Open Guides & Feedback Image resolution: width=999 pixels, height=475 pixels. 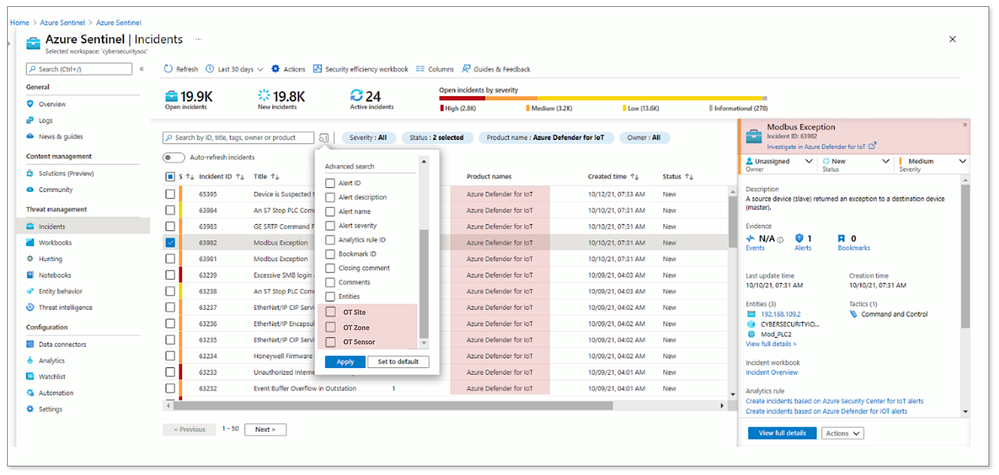pyautogui.click(x=496, y=69)
